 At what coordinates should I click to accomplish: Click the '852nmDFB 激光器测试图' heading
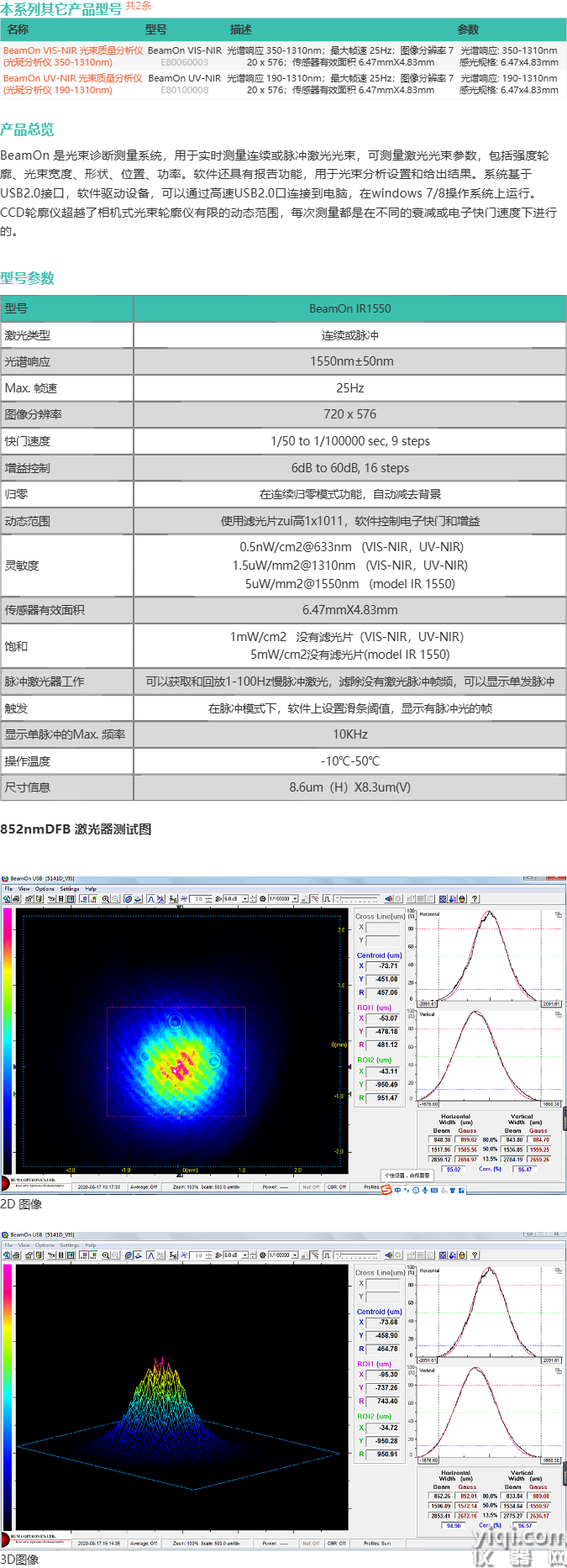[x=76, y=829]
